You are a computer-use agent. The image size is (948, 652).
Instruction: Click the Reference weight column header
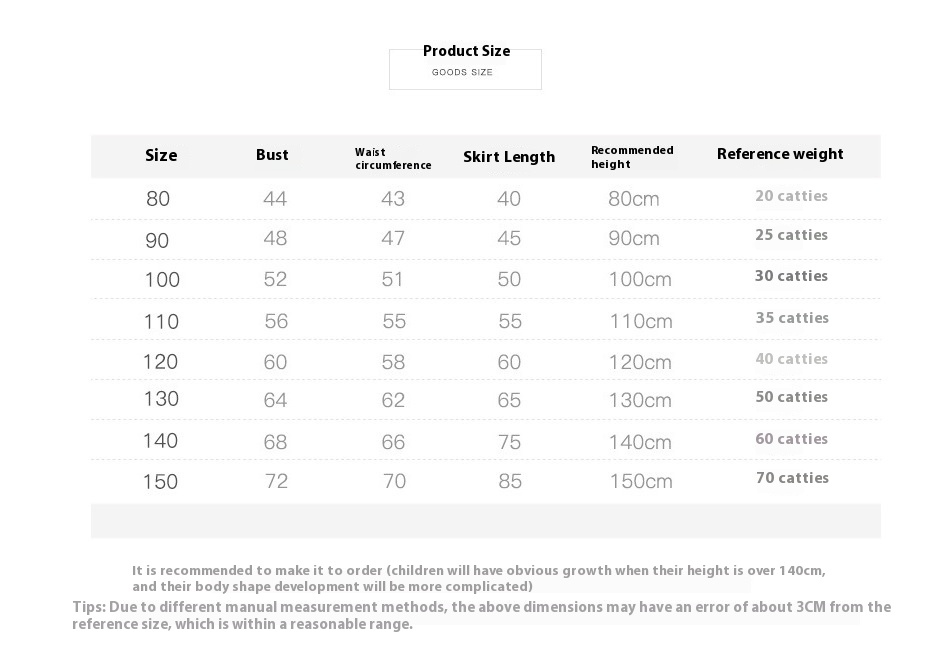[x=780, y=154]
